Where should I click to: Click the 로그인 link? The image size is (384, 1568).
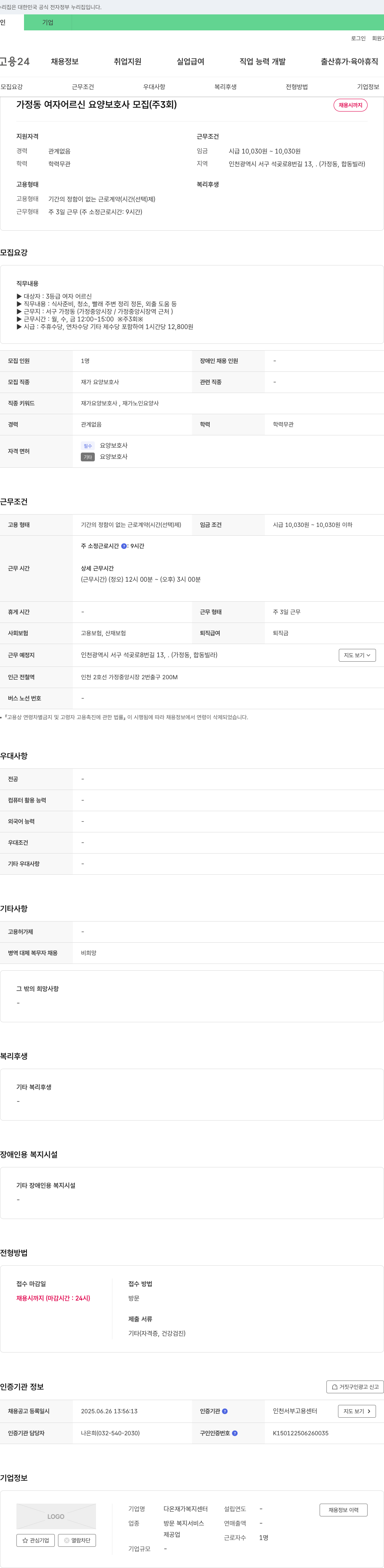358,38
